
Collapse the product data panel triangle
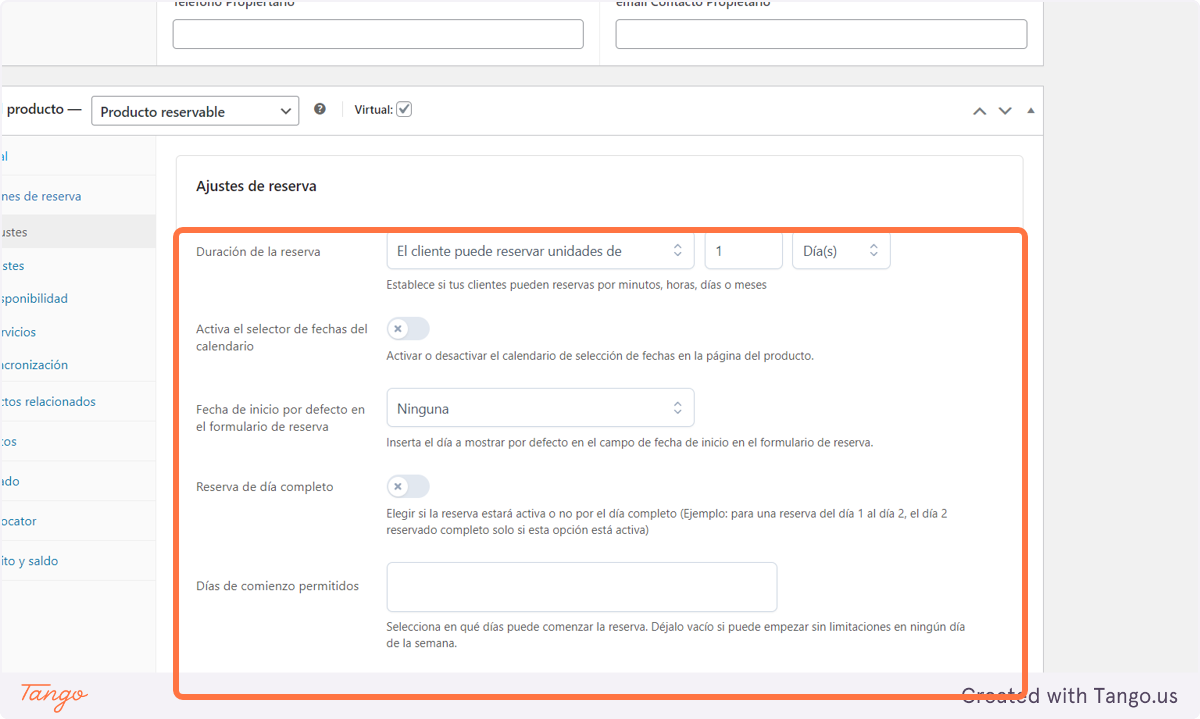(1031, 111)
